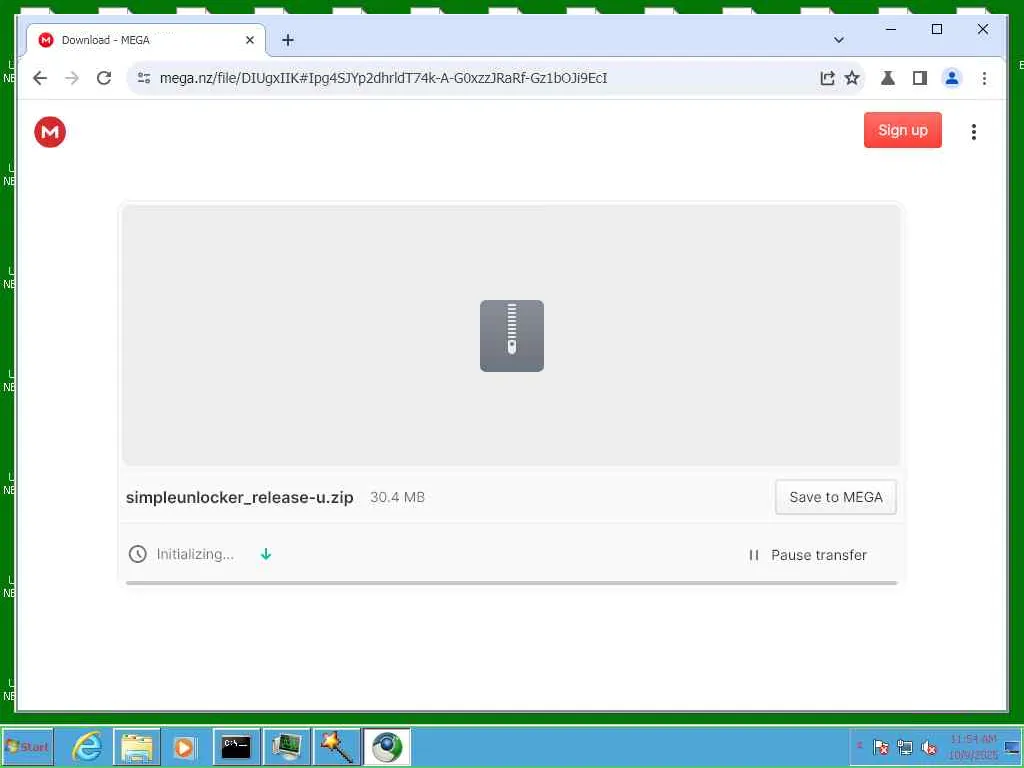The height and width of the screenshot is (768, 1024).
Task: Launch Internet Explorer from the taskbar
Action: click(x=86, y=746)
